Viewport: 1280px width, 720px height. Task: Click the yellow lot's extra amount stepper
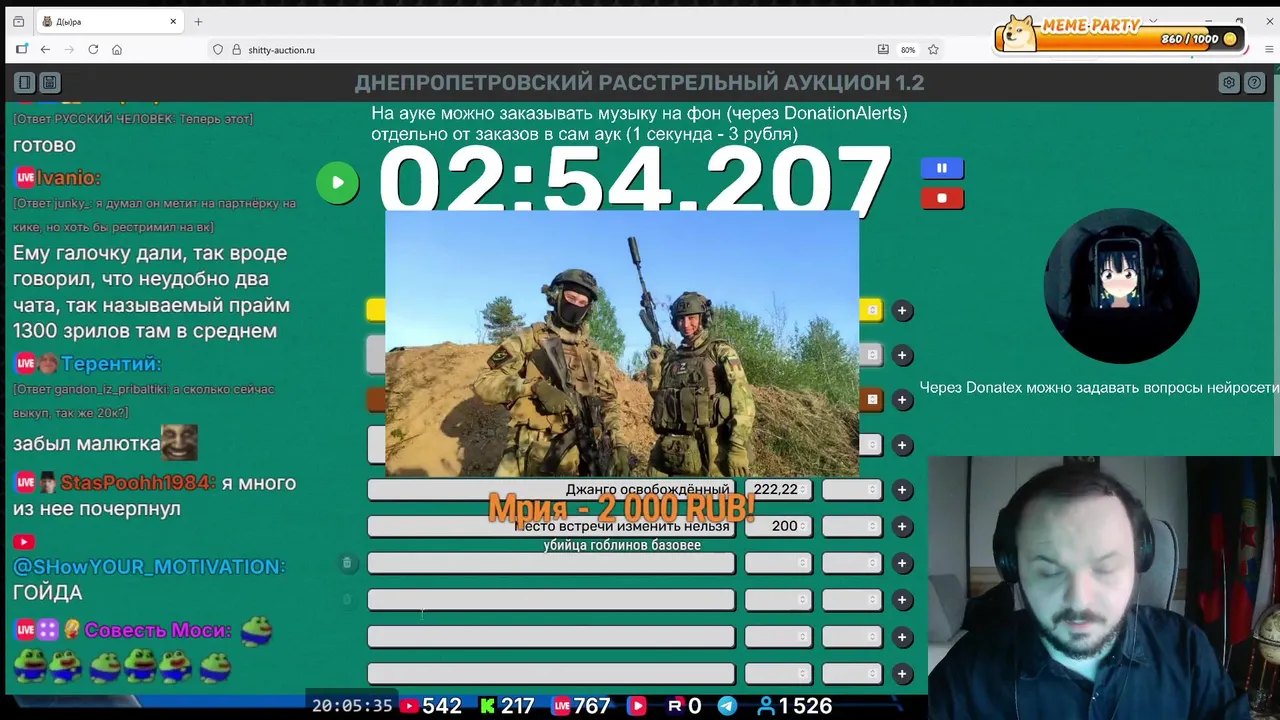point(871,311)
